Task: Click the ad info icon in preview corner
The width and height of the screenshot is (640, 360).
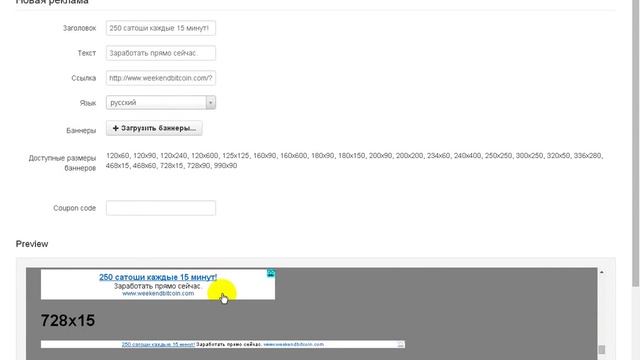Action: tap(271, 273)
